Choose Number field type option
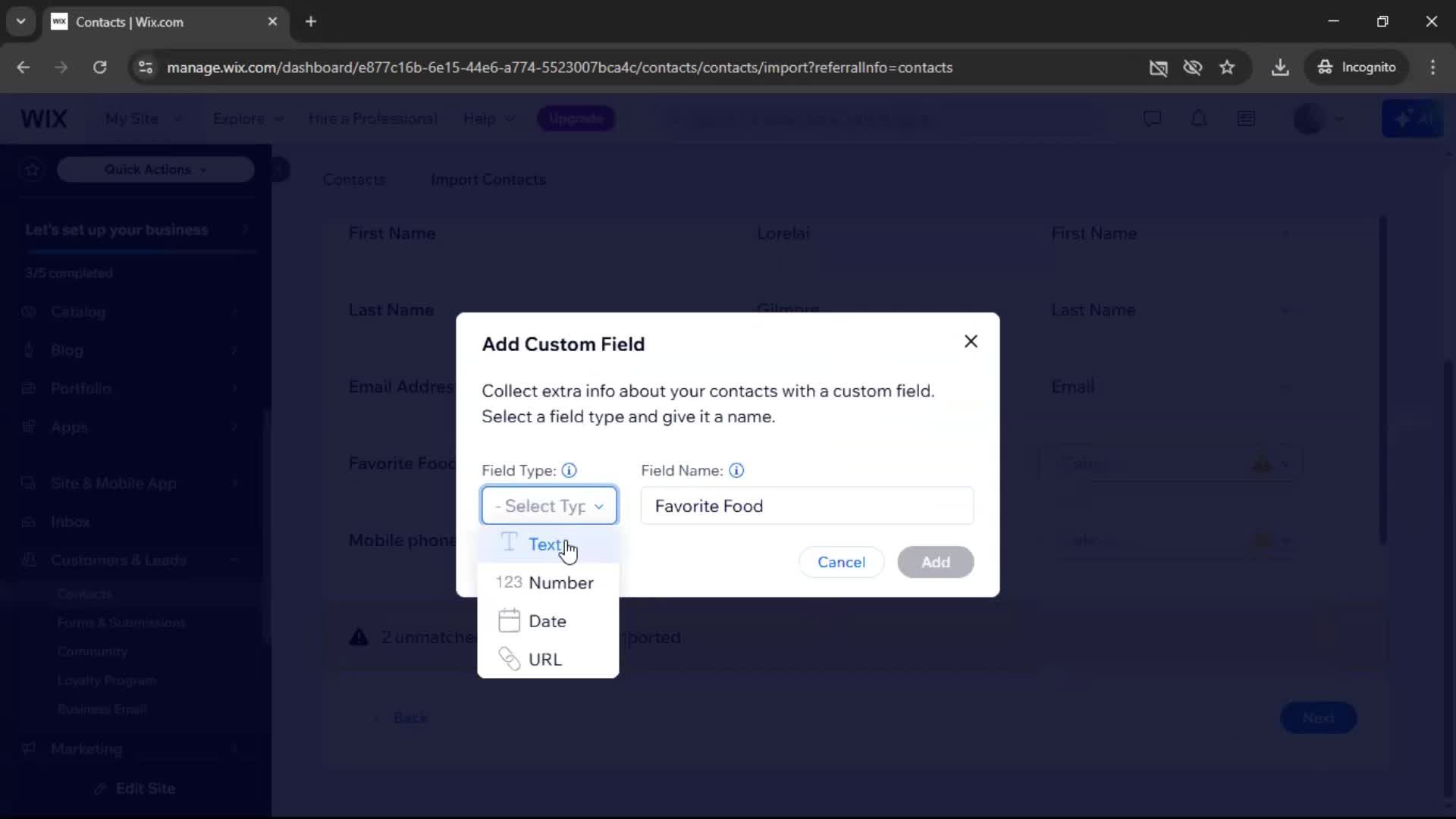The height and width of the screenshot is (819, 1456). coord(548,582)
